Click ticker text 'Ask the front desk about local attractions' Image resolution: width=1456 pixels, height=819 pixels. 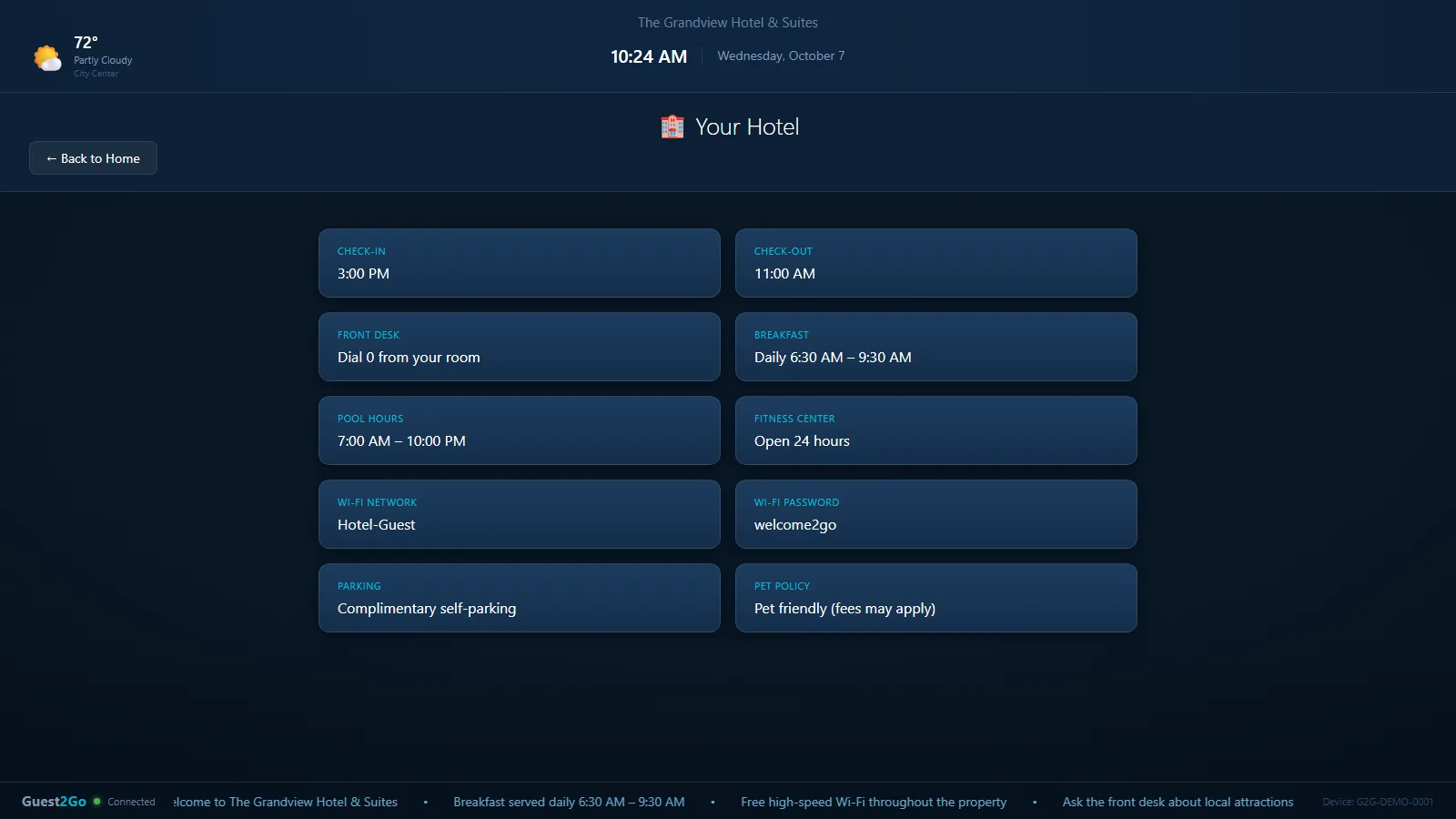pos(1178,802)
